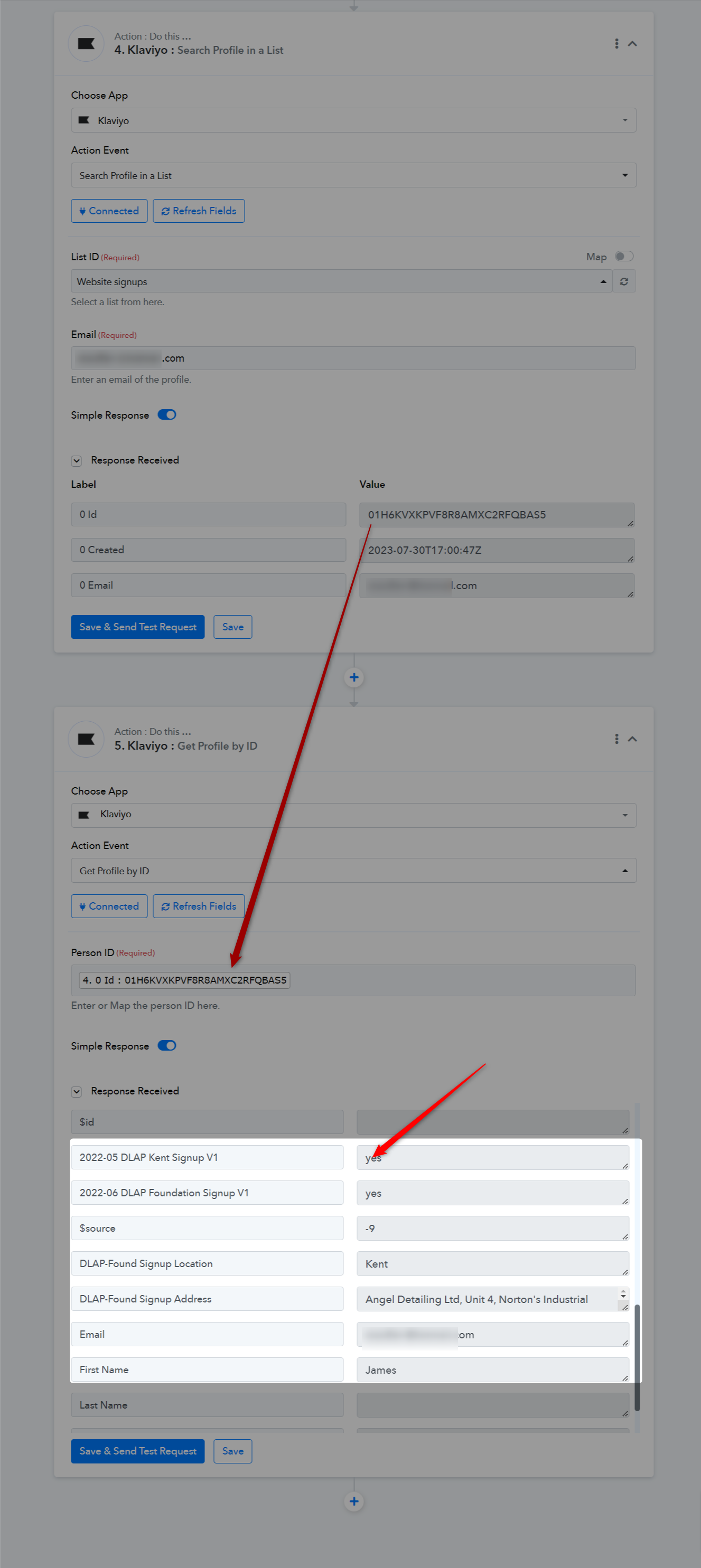Collapse Response Received section in step 5
Screen dimensions: 701x1568
tap(77, 1091)
